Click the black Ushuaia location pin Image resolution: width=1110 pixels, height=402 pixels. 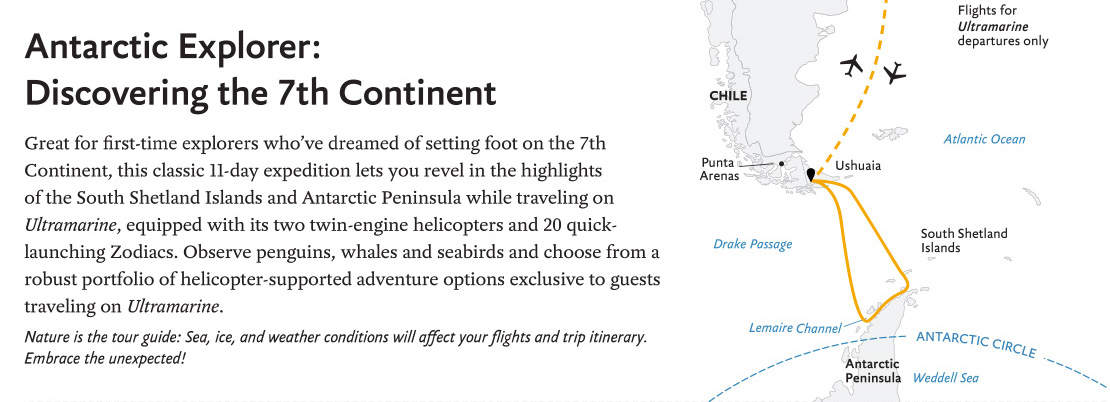pyautogui.click(x=811, y=177)
